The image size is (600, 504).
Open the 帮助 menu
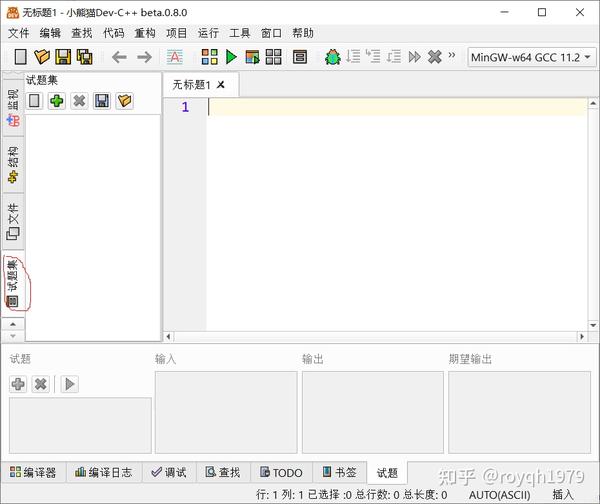[x=303, y=33]
